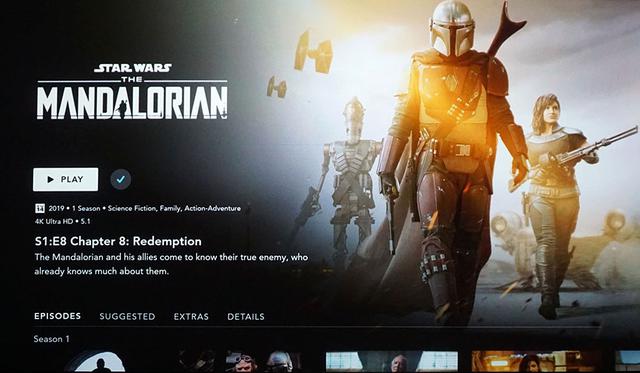
Task: Click the S1:E8 Chapter 8: Redemption title
Action: [x=118, y=241]
